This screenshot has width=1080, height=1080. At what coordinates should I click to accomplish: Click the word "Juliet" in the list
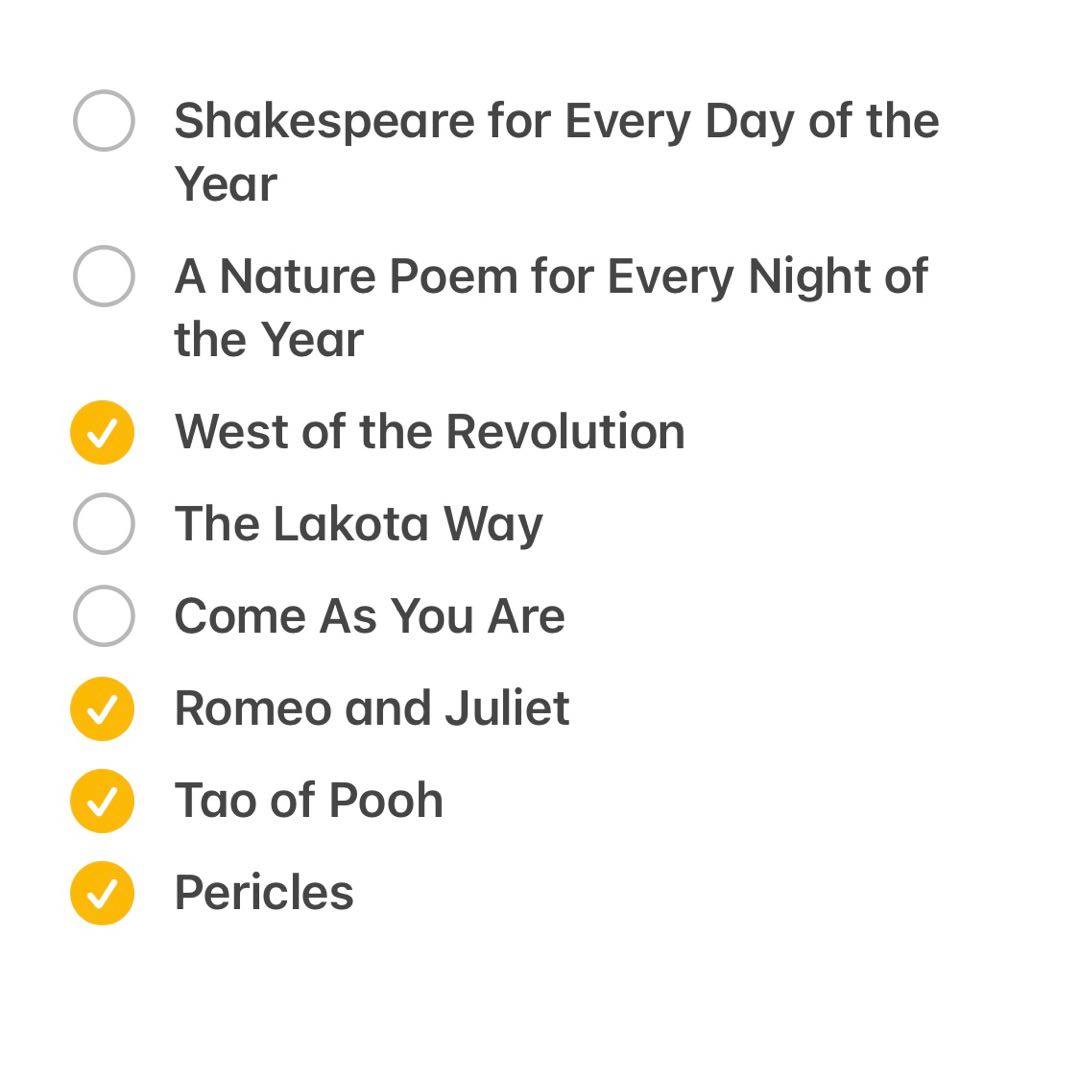507,708
